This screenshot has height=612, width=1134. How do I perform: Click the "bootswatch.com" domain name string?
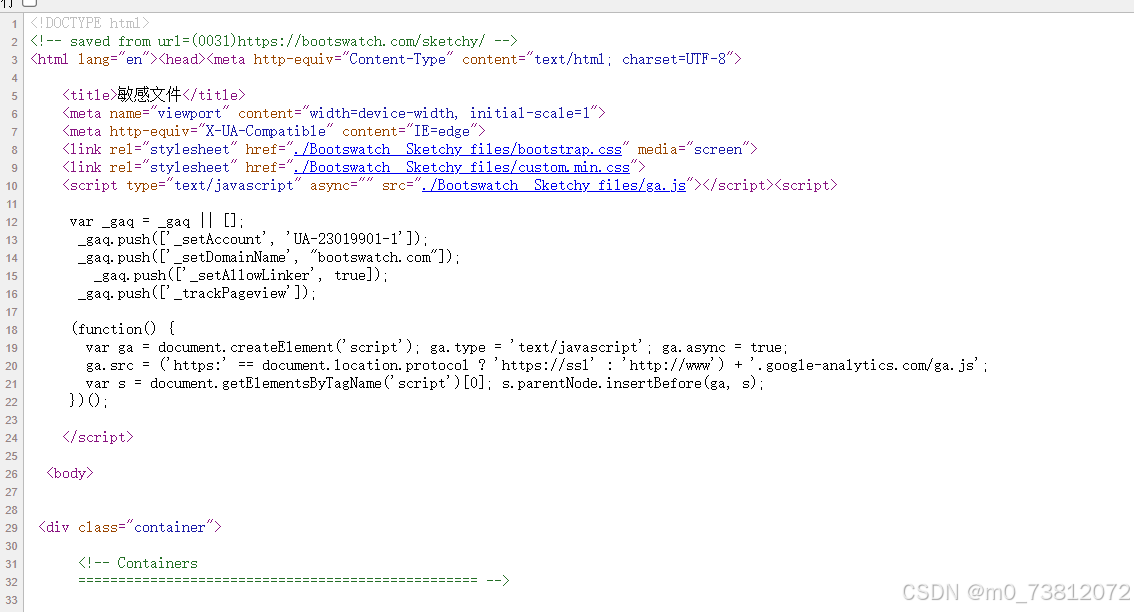click(x=373, y=258)
